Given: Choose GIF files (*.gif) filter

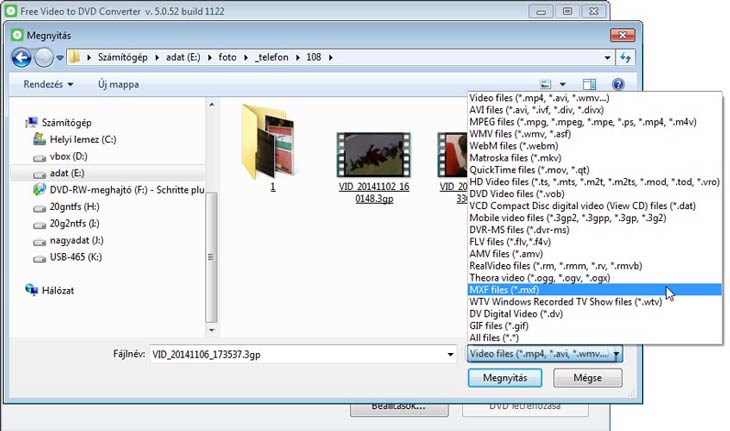Looking at the screenshot, I should (595, 326).
